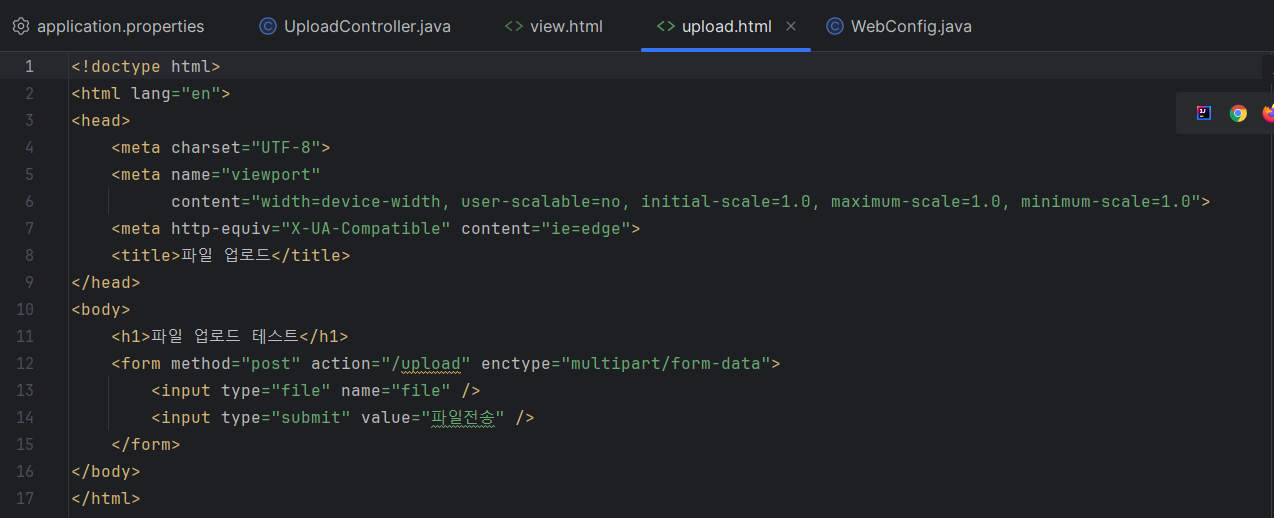Click line number 1 in gutter
The width and height of the screenshot is (1274, 518).
[x=29, y=66]
